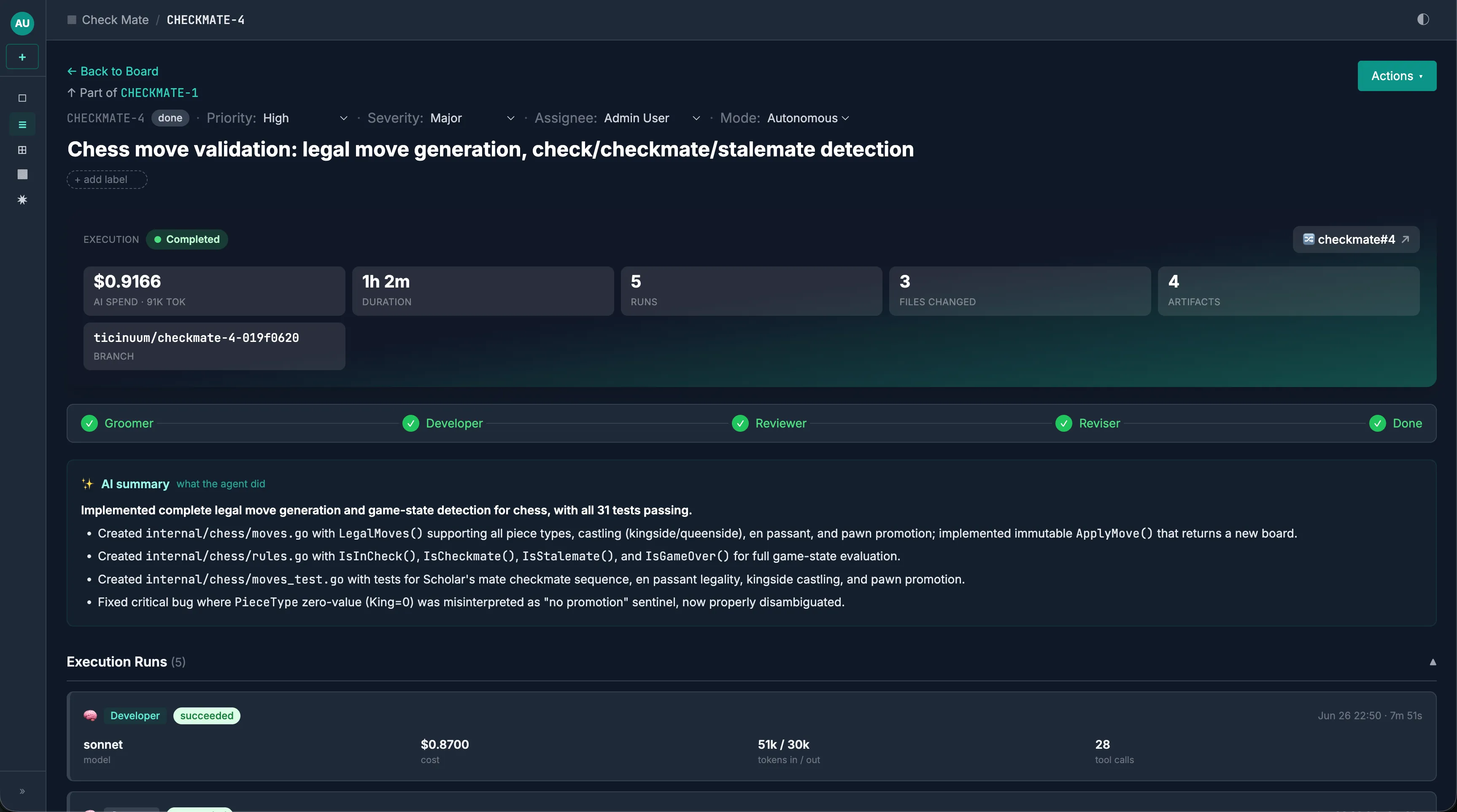Image resolution: width=1457 pixels, height=812 pixels.
Task: Click the pull request icon beside checkmate#4
Action: [1308, 239]
